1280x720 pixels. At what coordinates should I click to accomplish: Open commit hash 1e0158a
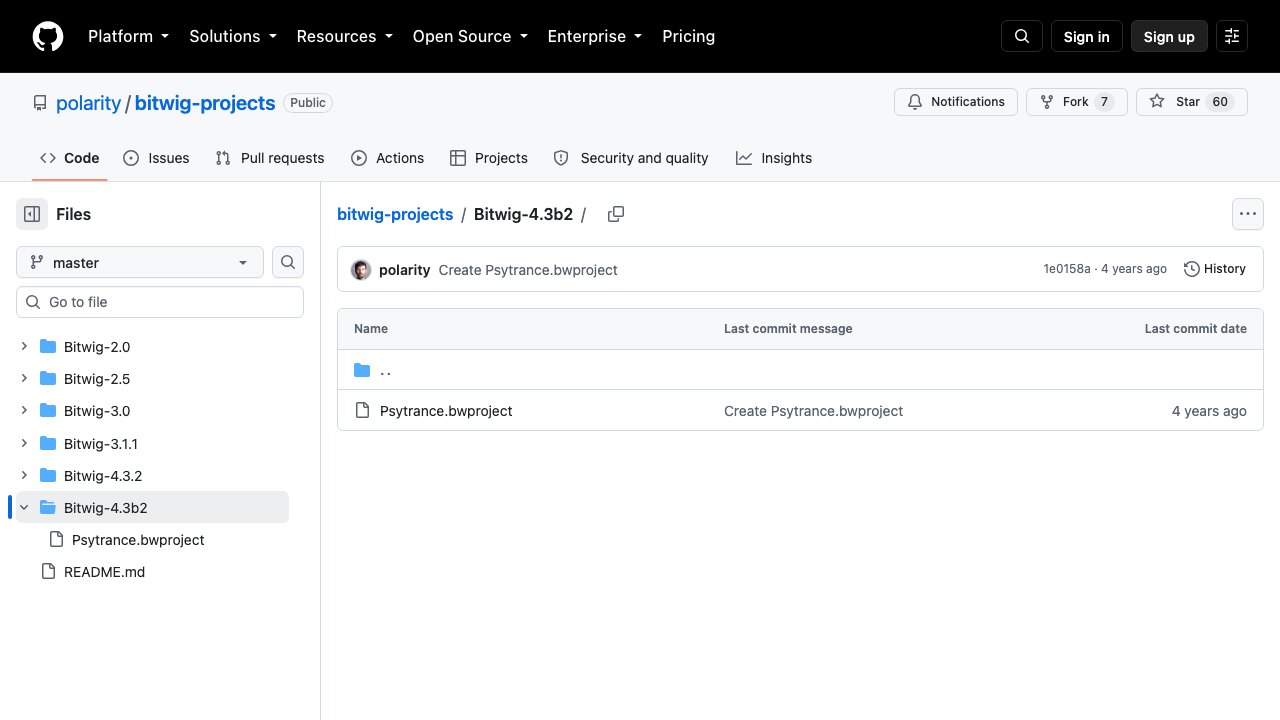coord(1067,269)
